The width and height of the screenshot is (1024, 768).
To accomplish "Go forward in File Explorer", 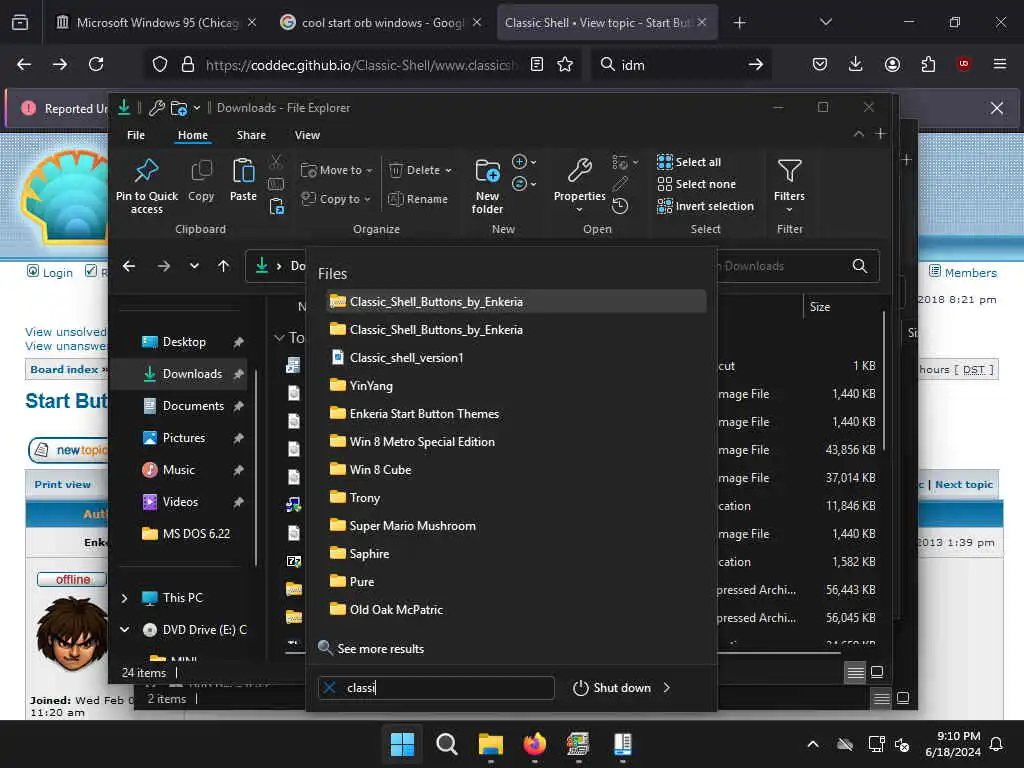I will click(x=164, y=266).
